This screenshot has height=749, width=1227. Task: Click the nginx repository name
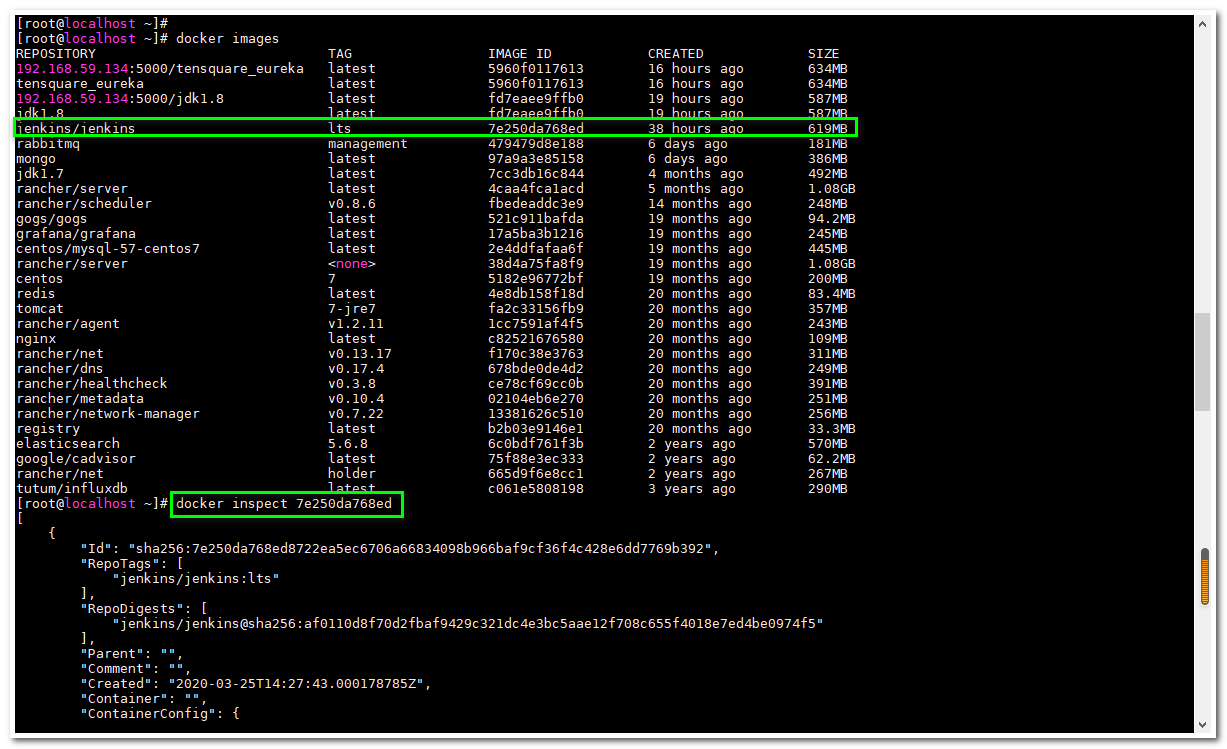pos(36,338)
